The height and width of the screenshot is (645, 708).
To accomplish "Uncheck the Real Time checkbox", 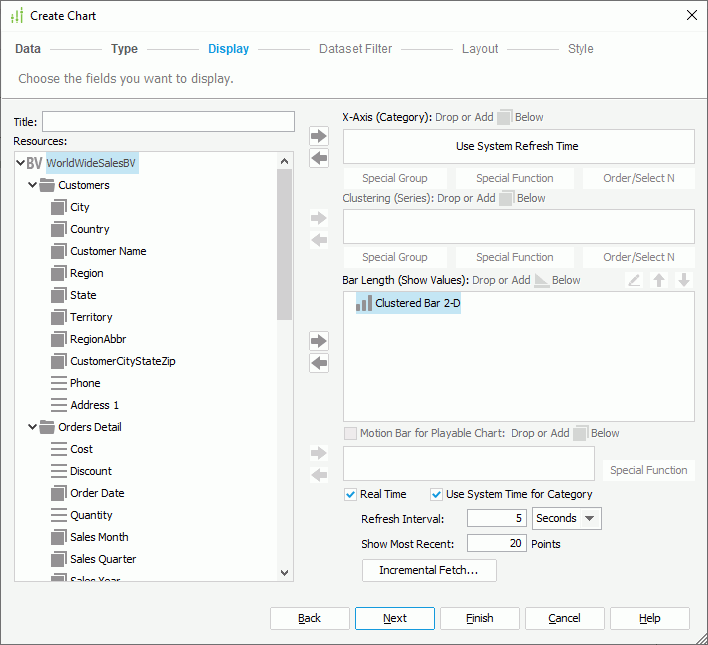I will (x=350, y=494).
